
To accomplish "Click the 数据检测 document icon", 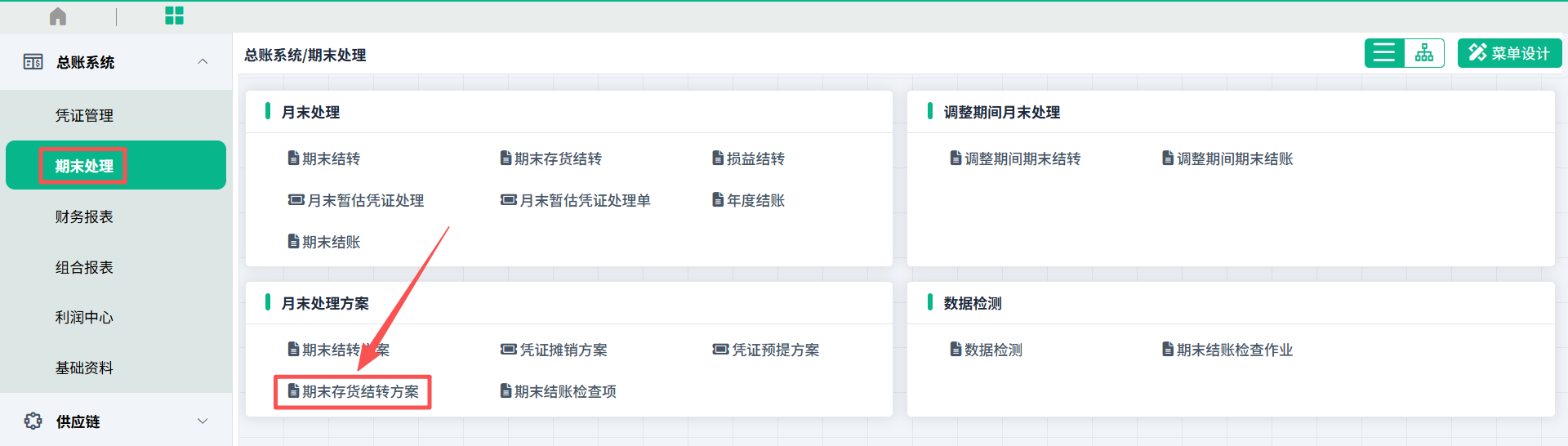I will (955, 350).
